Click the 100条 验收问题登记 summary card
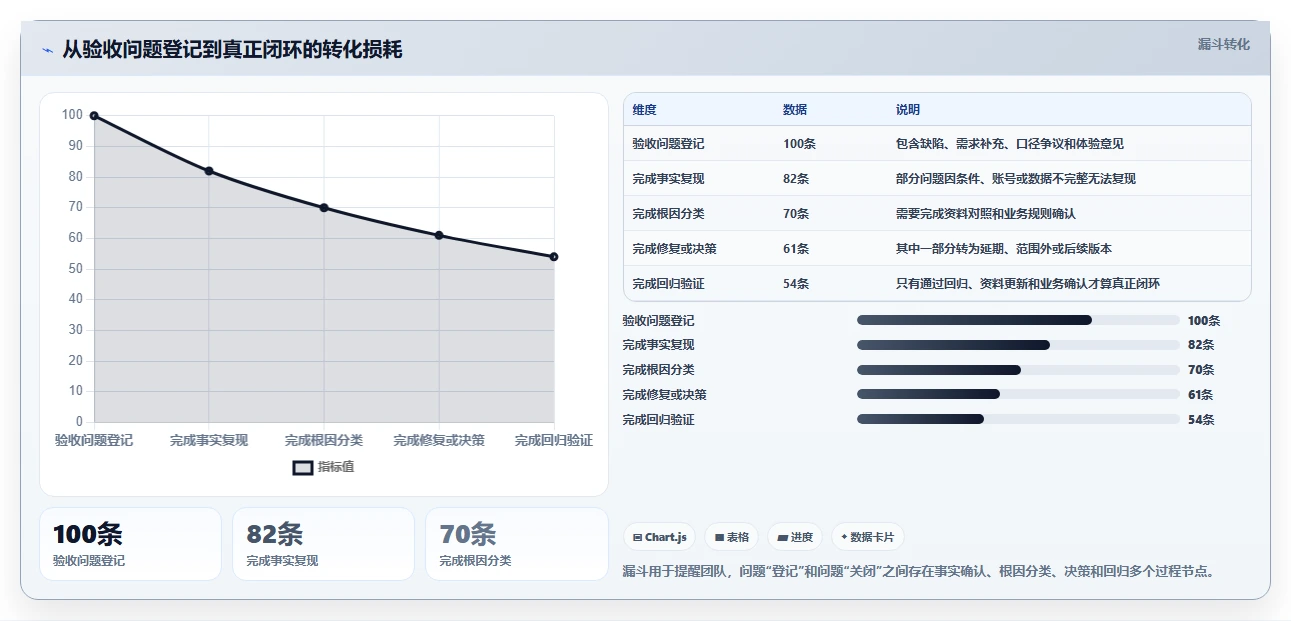Screen dimensions: 1291x621 pyautogui.click(x=130, y=544)
